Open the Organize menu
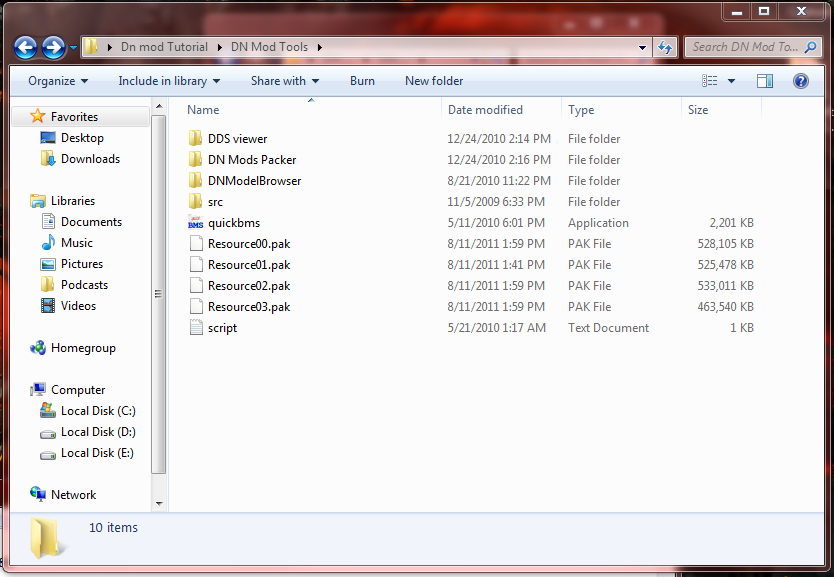 pos(58,81)
